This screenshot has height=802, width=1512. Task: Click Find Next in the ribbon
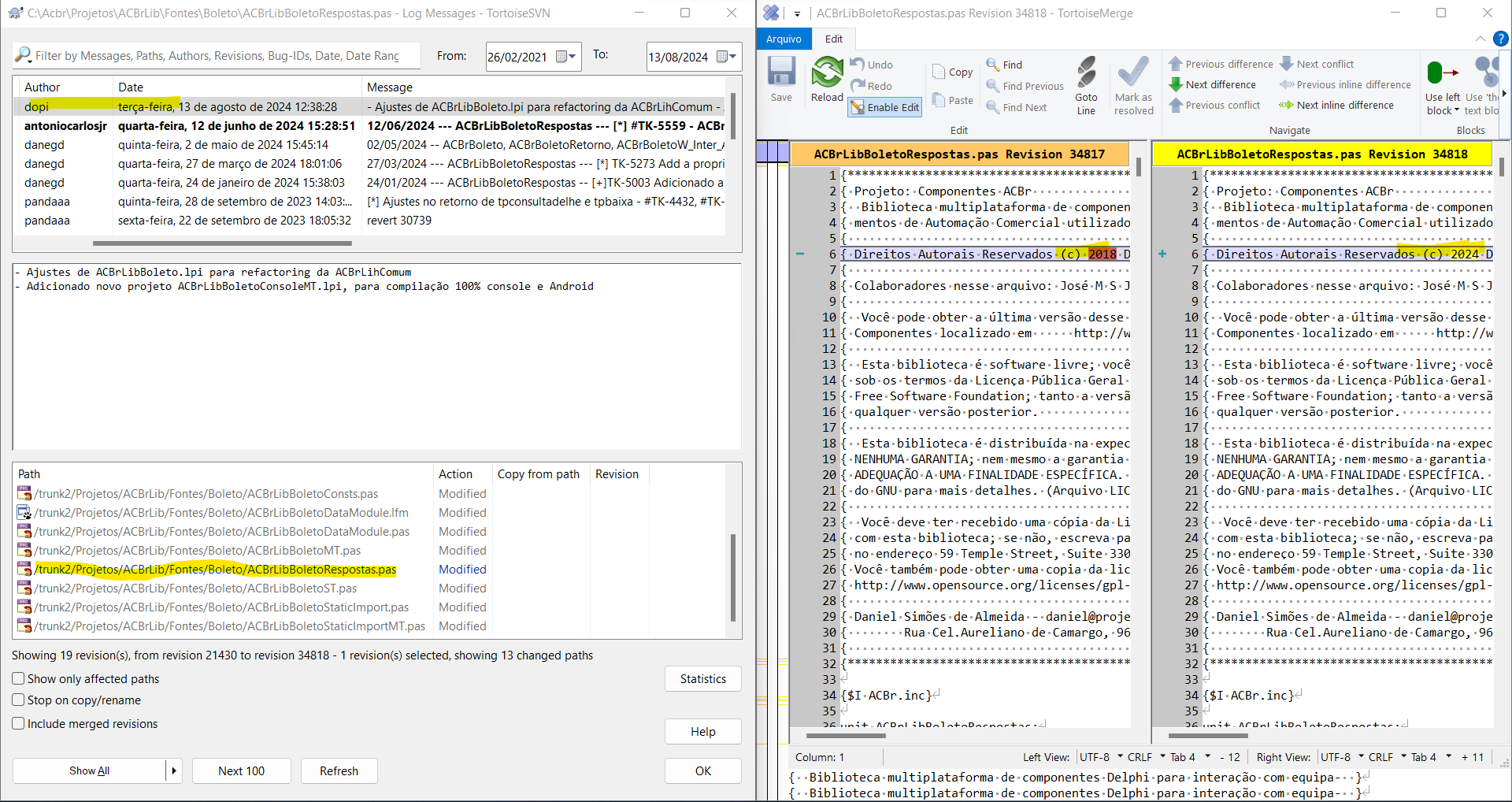[x=1017, y=107]
